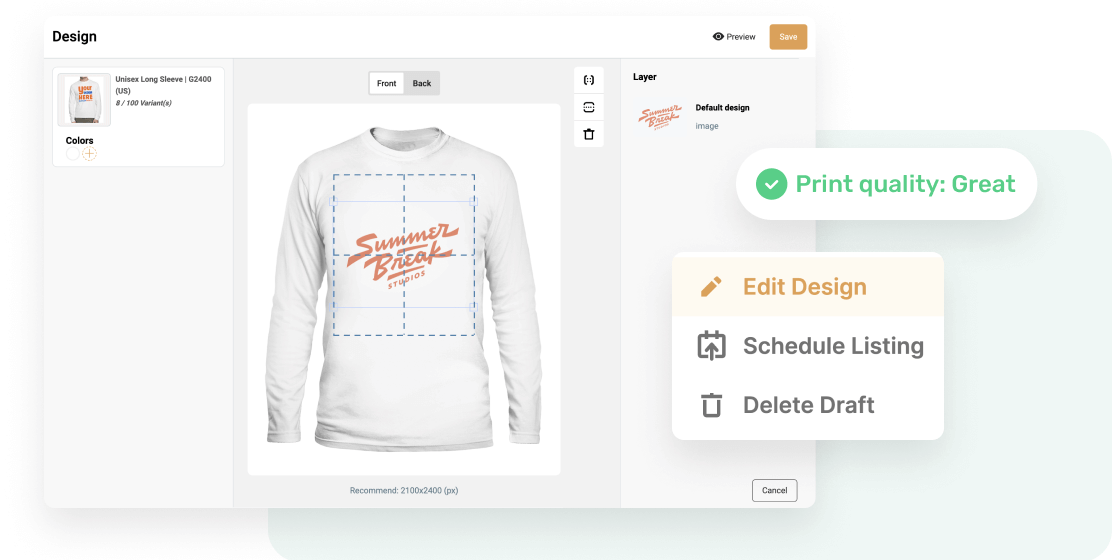Image resolution: width=1112 pixels, height=560 pixels.
Task: Click the eye icon next to Preview
Action: point(718,37)
